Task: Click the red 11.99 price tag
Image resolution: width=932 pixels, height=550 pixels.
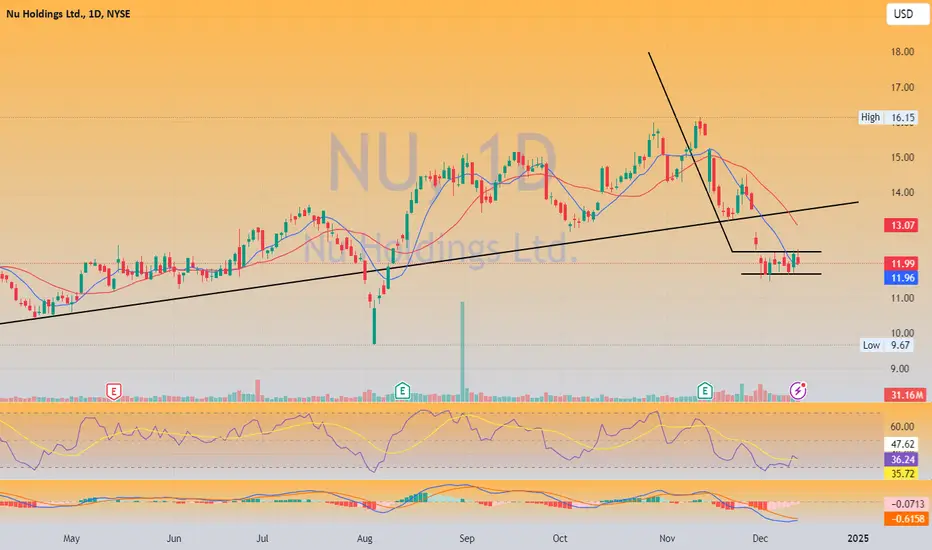Action: coord(902,263)
